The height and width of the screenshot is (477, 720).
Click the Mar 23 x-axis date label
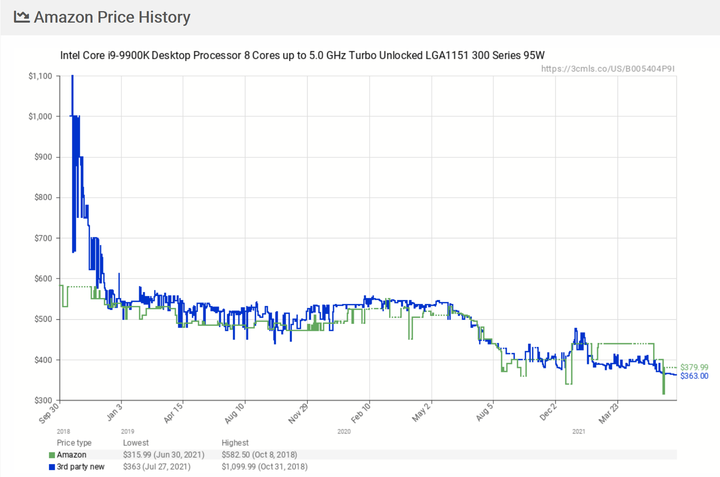(608, 413)
